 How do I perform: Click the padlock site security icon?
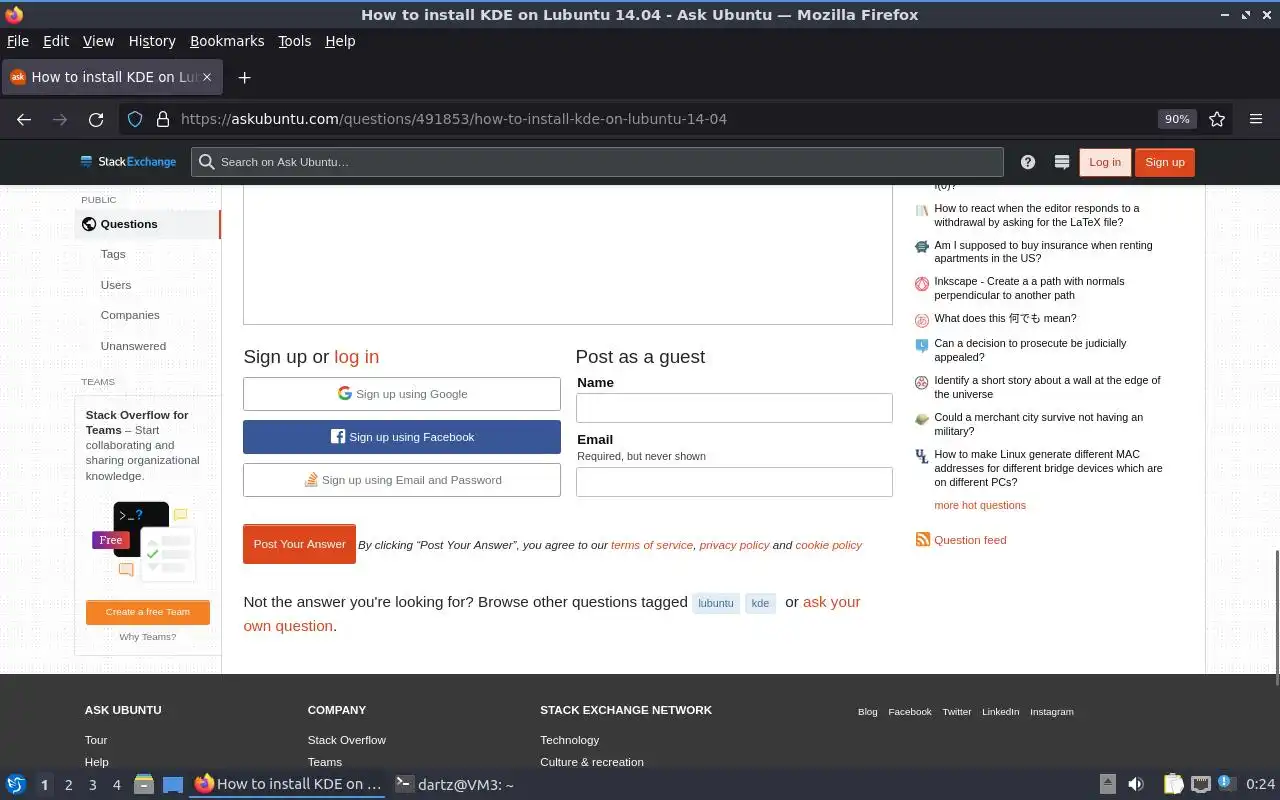(x=162, y=119)
